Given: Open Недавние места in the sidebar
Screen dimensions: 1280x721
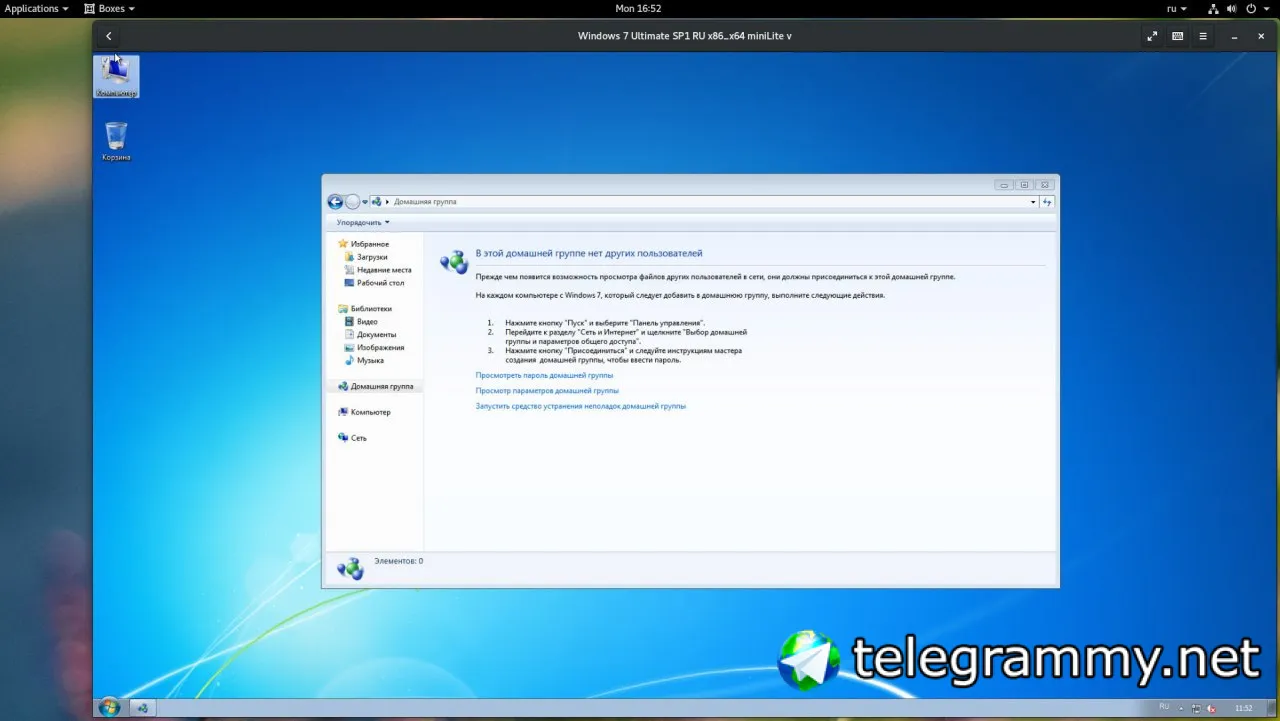Looking at the screenshot, I should [384, 270].
